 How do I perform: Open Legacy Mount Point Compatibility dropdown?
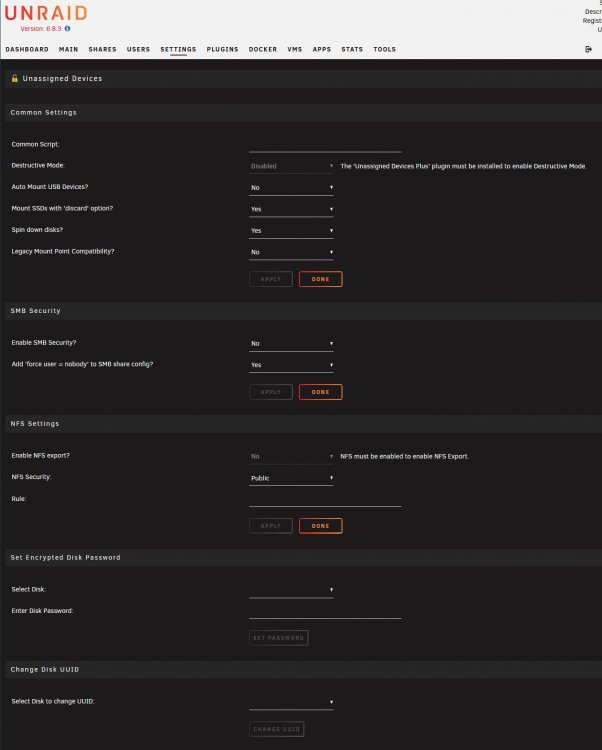point(291,253)
